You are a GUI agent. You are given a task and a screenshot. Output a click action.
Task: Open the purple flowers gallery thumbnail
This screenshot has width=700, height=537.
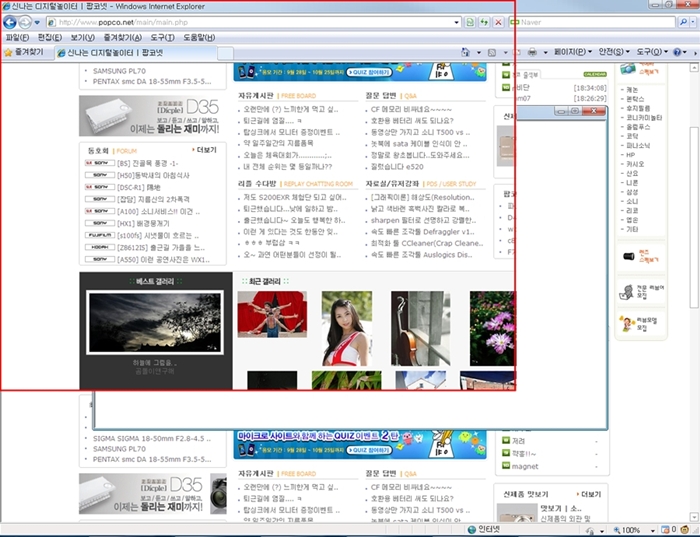(x=492, y=329)
